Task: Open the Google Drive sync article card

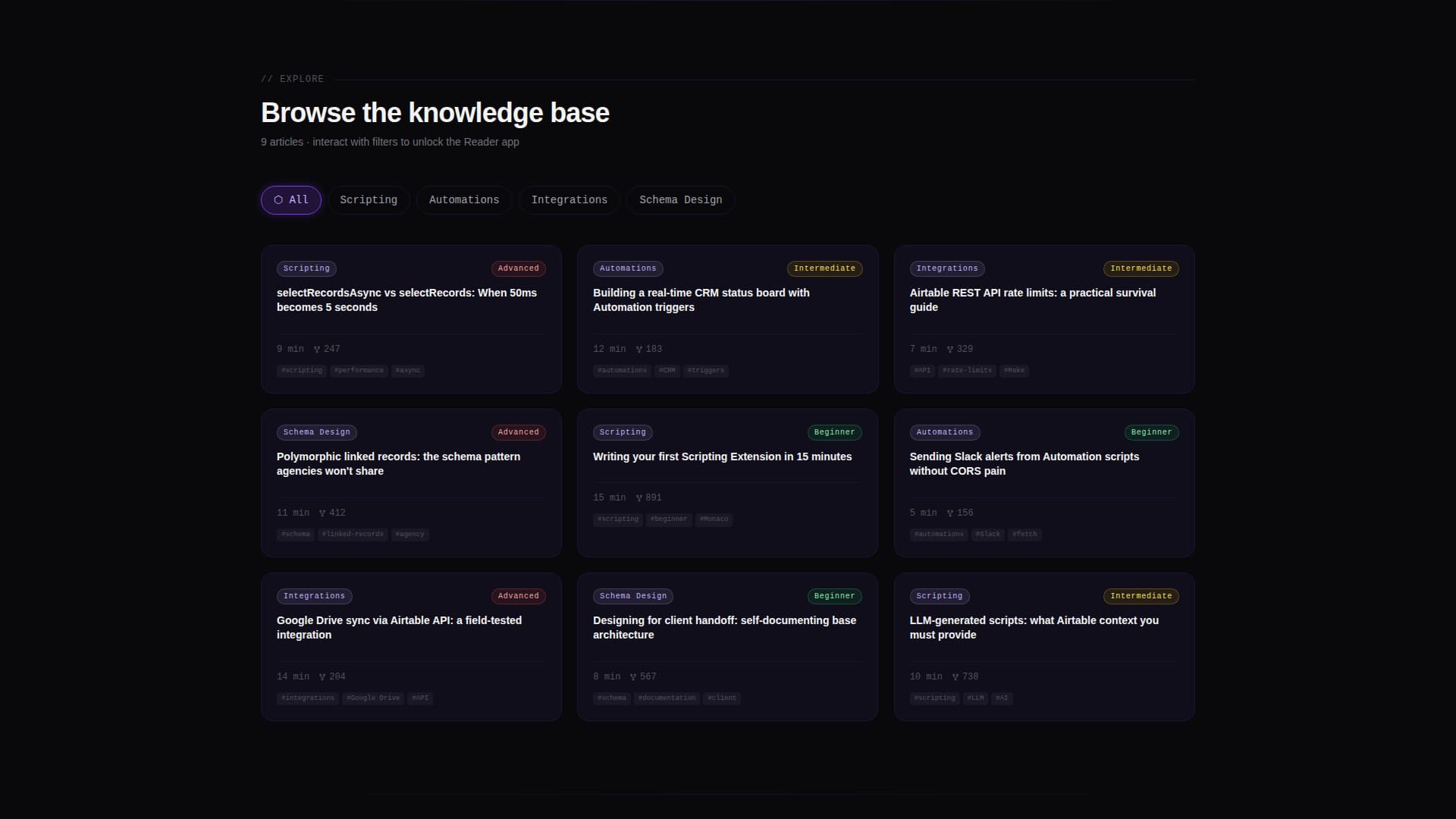Action: click(x=399, y=627)
